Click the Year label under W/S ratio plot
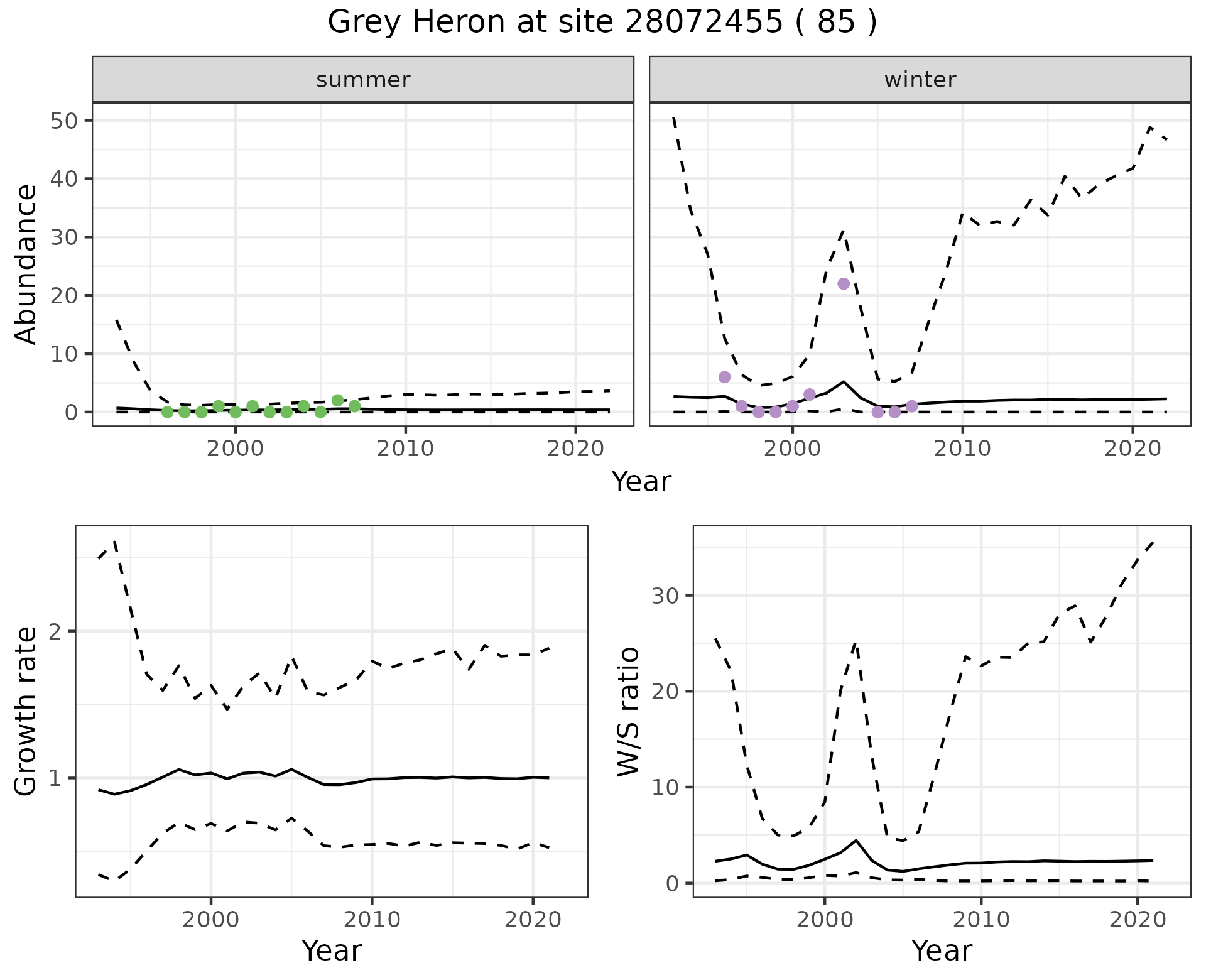 pos(942,950)
